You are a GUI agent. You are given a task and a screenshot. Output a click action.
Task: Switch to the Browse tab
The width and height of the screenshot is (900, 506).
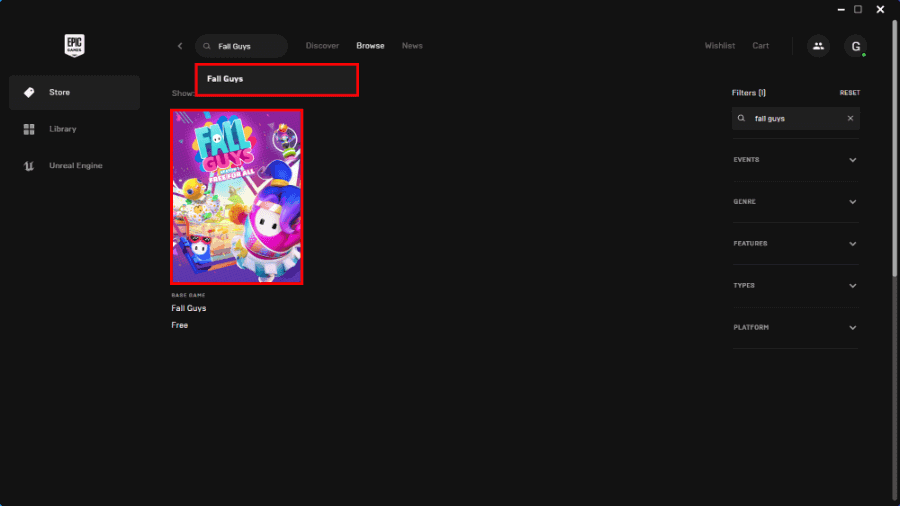click(370, 46)
